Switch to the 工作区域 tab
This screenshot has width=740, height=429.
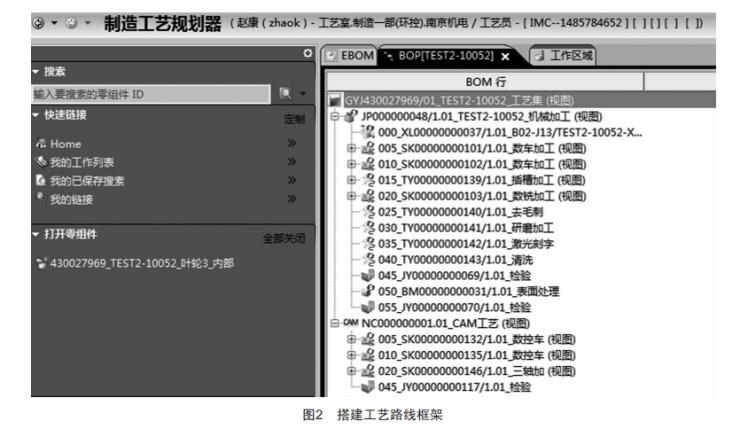tap(563, 56)
